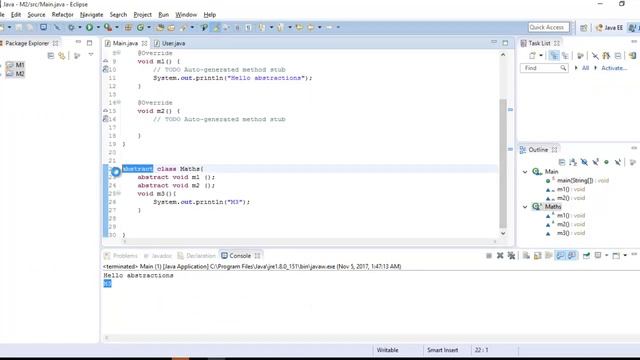This screenshot has width=640, height=360.
Task: Open New Task dropdown arrow in Task List
Action: click(541, 56)
